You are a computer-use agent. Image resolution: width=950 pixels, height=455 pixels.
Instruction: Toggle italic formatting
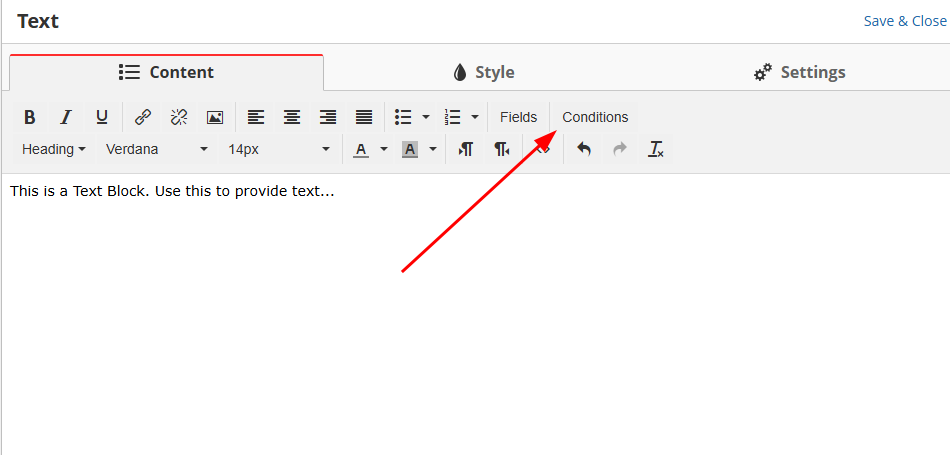pos(66,117)
